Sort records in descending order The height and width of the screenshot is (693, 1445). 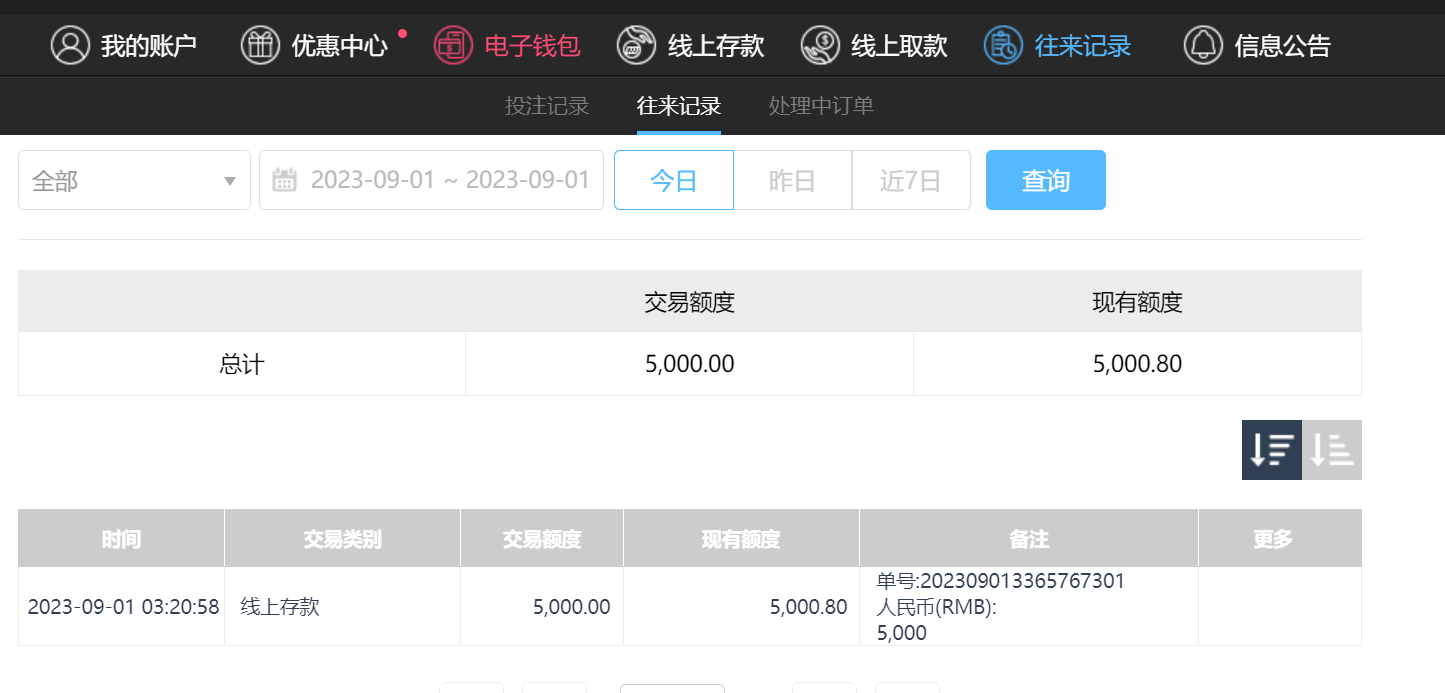(x=1272, y=450)
